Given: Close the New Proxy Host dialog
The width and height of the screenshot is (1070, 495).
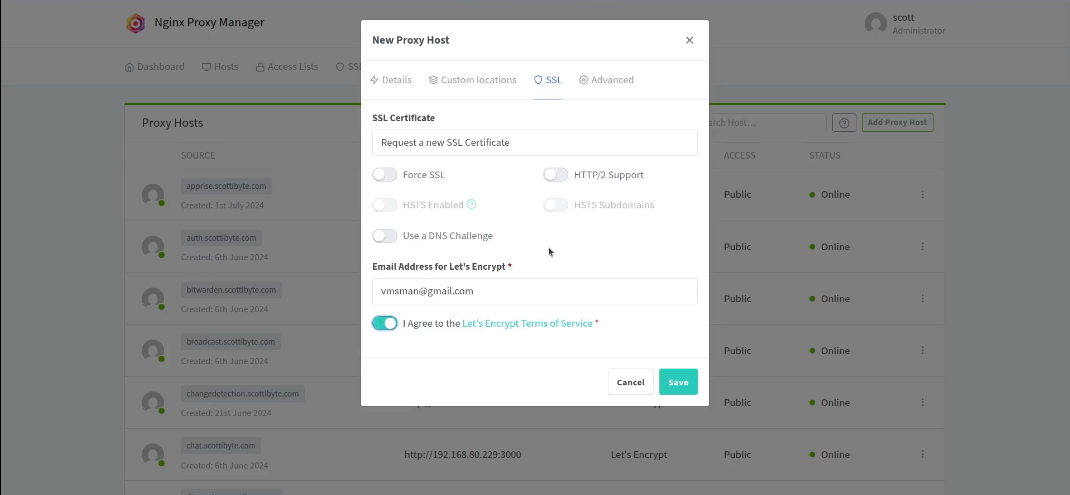Looking at the screenshot, I should coord(689,40).
